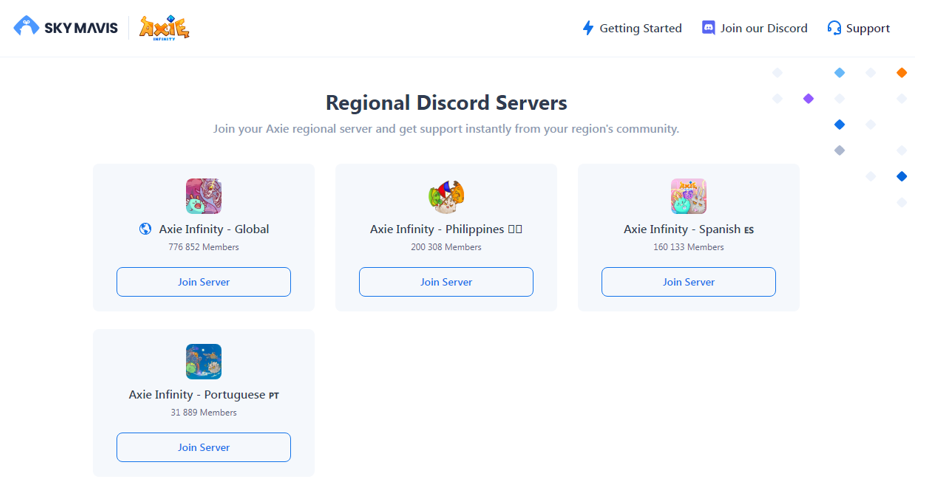
Task: Join the Portuguese Discord server
Action: pos(203,447)
